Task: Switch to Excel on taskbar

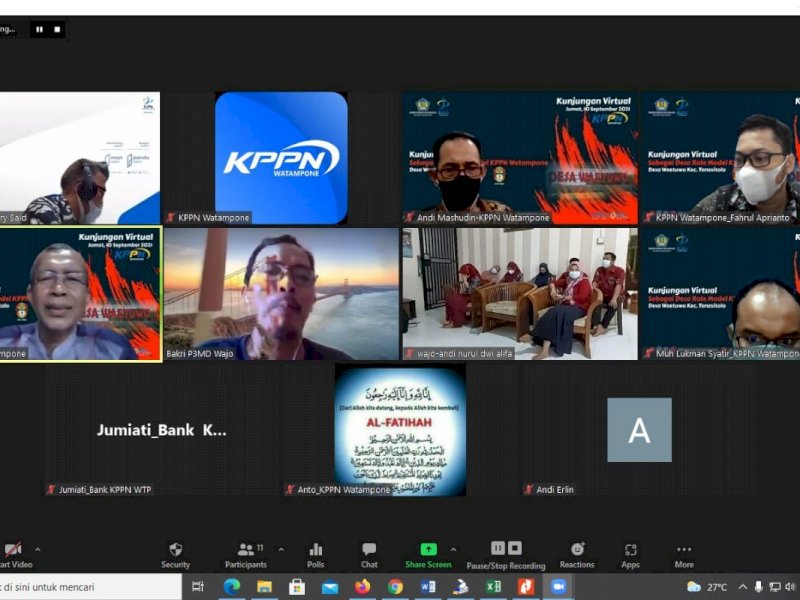Action: tap(493, 587)
